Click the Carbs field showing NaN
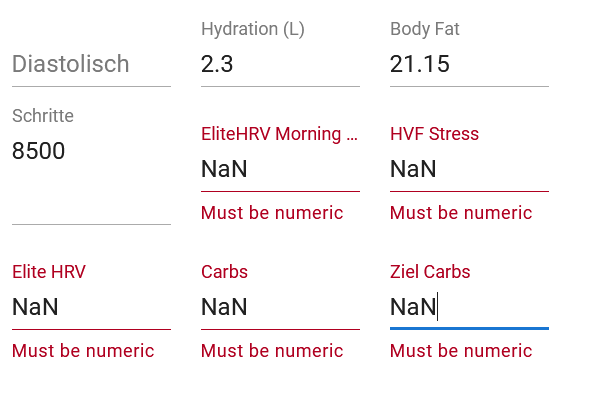Viewport: 613px width, 398px height. [280, 307]
